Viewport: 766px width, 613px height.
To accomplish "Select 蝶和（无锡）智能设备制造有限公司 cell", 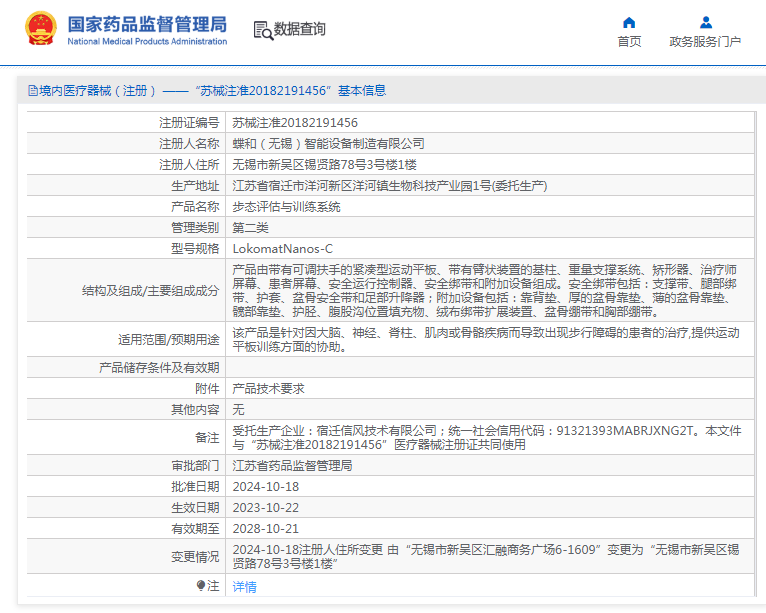I will [x=328, y=144].
